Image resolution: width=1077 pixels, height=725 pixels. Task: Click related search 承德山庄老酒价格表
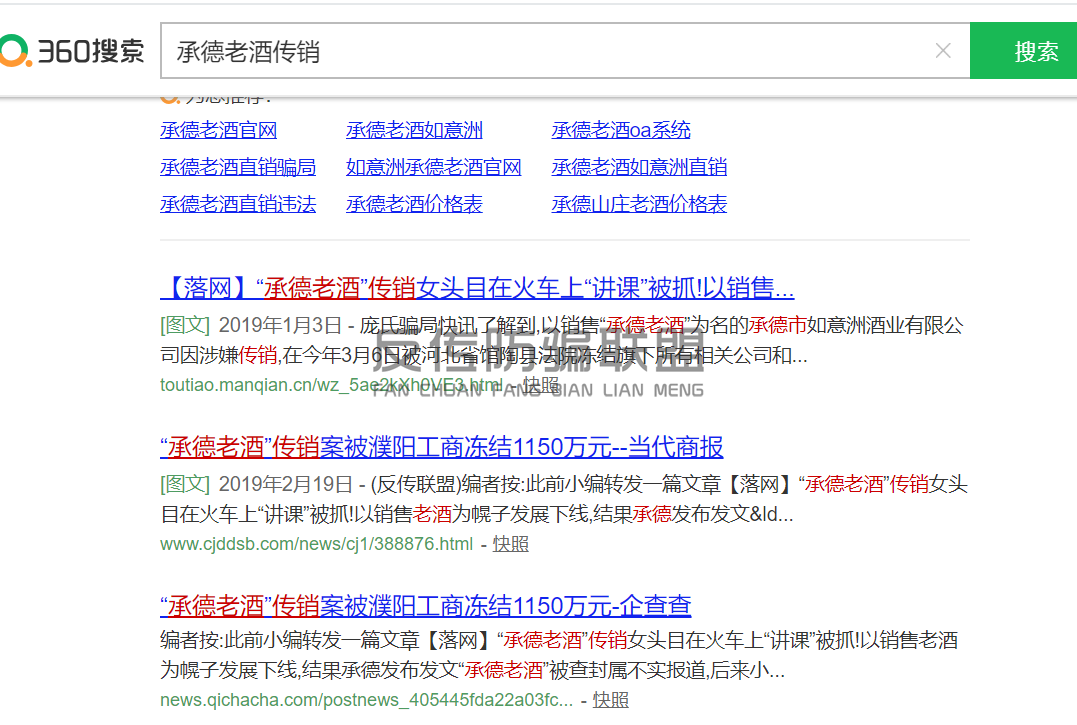(x=639, y=204)
